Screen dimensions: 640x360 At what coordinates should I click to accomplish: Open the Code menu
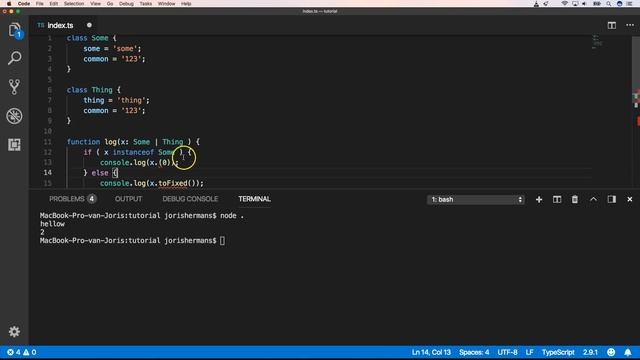tap(24, 3)
